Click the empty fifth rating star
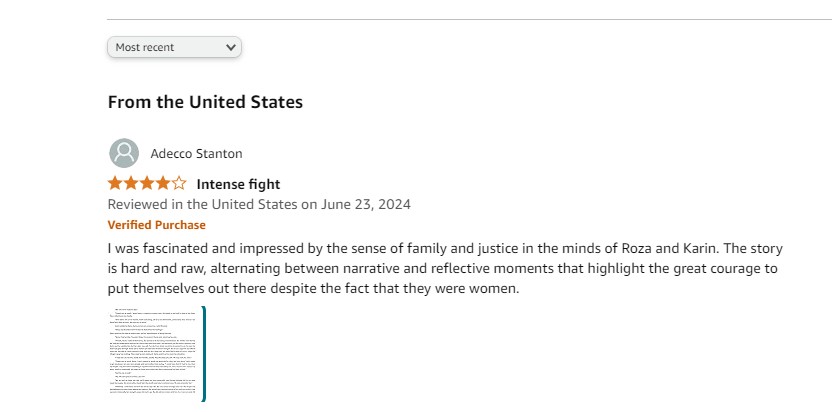Viewport: 832px width, 412px height. point(179,183)
